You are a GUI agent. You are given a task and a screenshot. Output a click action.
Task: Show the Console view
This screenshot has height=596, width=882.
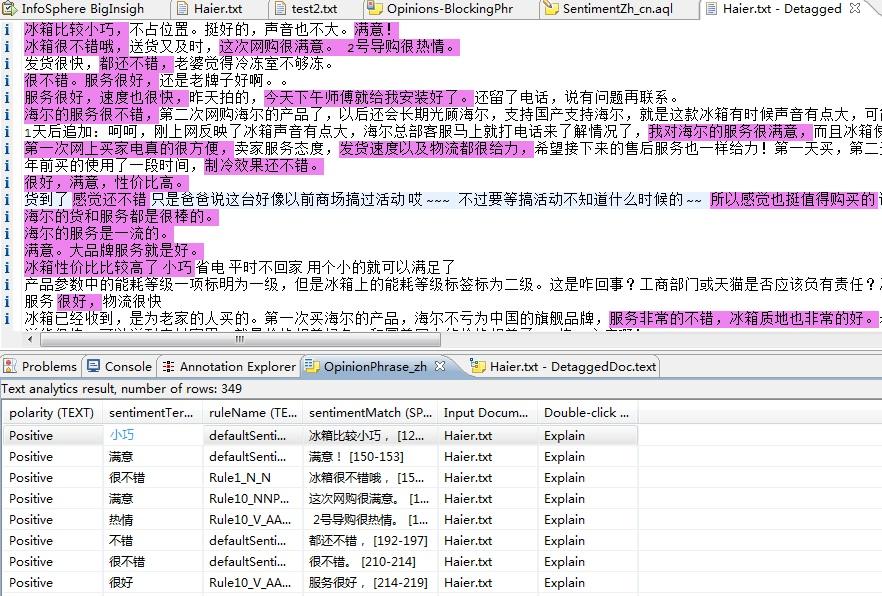coord(120,367)
